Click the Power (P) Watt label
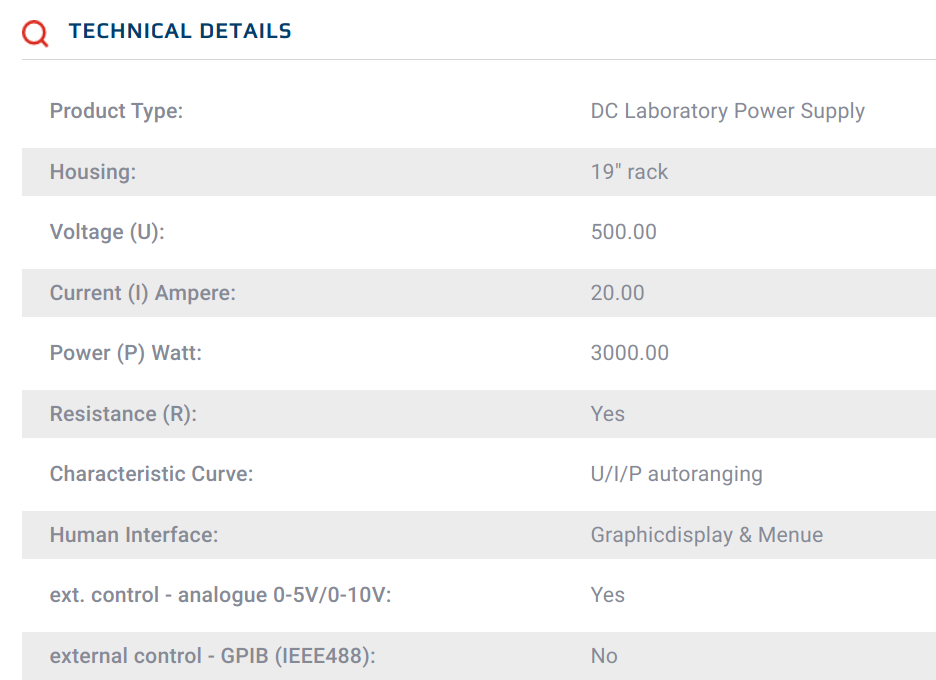The width and height of the screenshot is (936, 680). click(126, 353)
